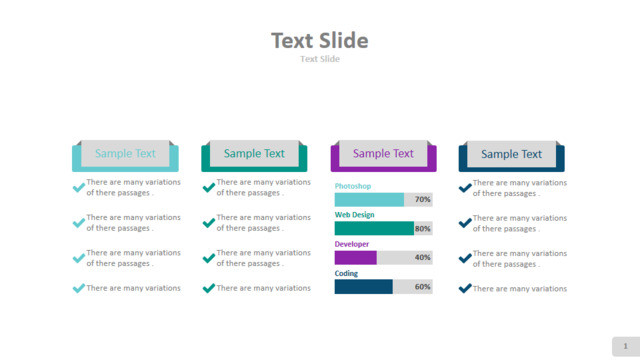Image resolution: width=640 pixels, height=360 pixels.
Task: Click the small Text Slide subtitle
Action: (320, 59)
